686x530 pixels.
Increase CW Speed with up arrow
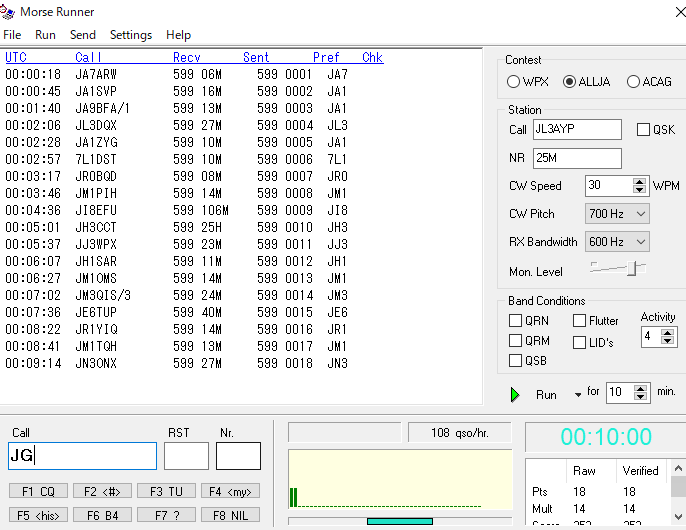[x=639, y=182]
